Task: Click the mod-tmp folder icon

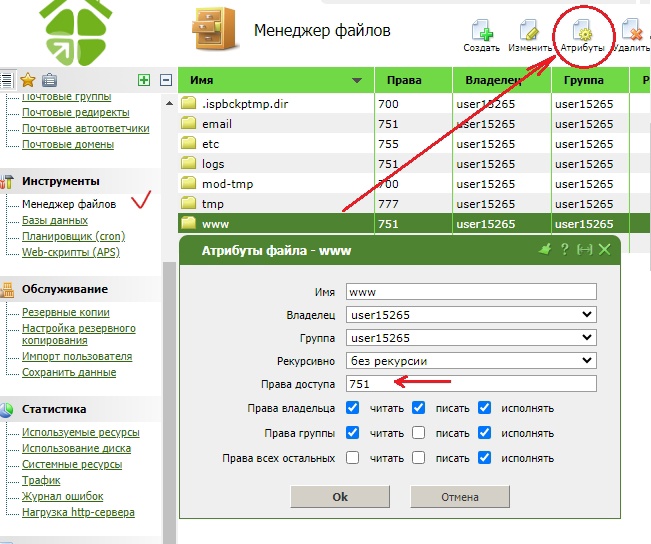Action: coord(188,183)
